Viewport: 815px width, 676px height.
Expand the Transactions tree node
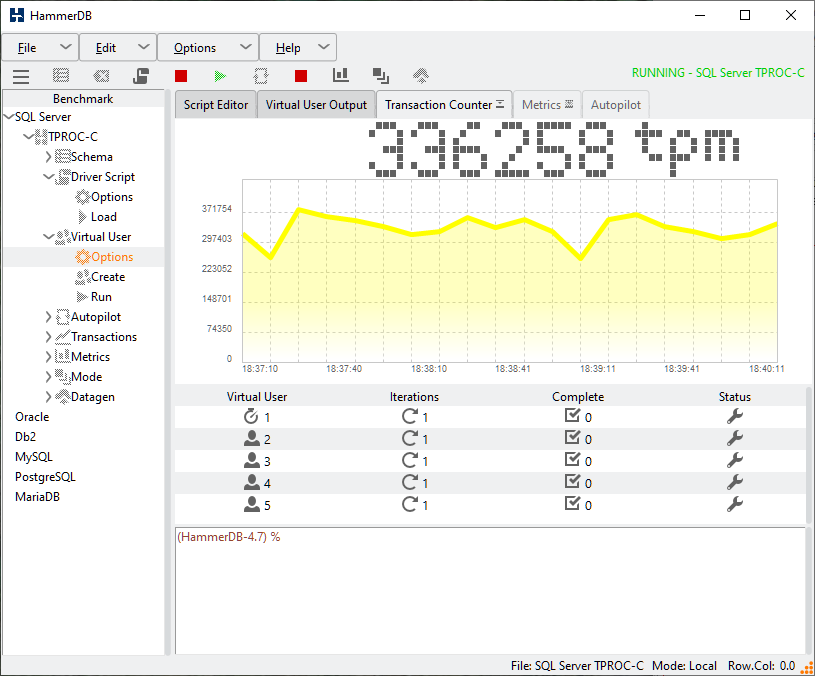pos(48,337)
